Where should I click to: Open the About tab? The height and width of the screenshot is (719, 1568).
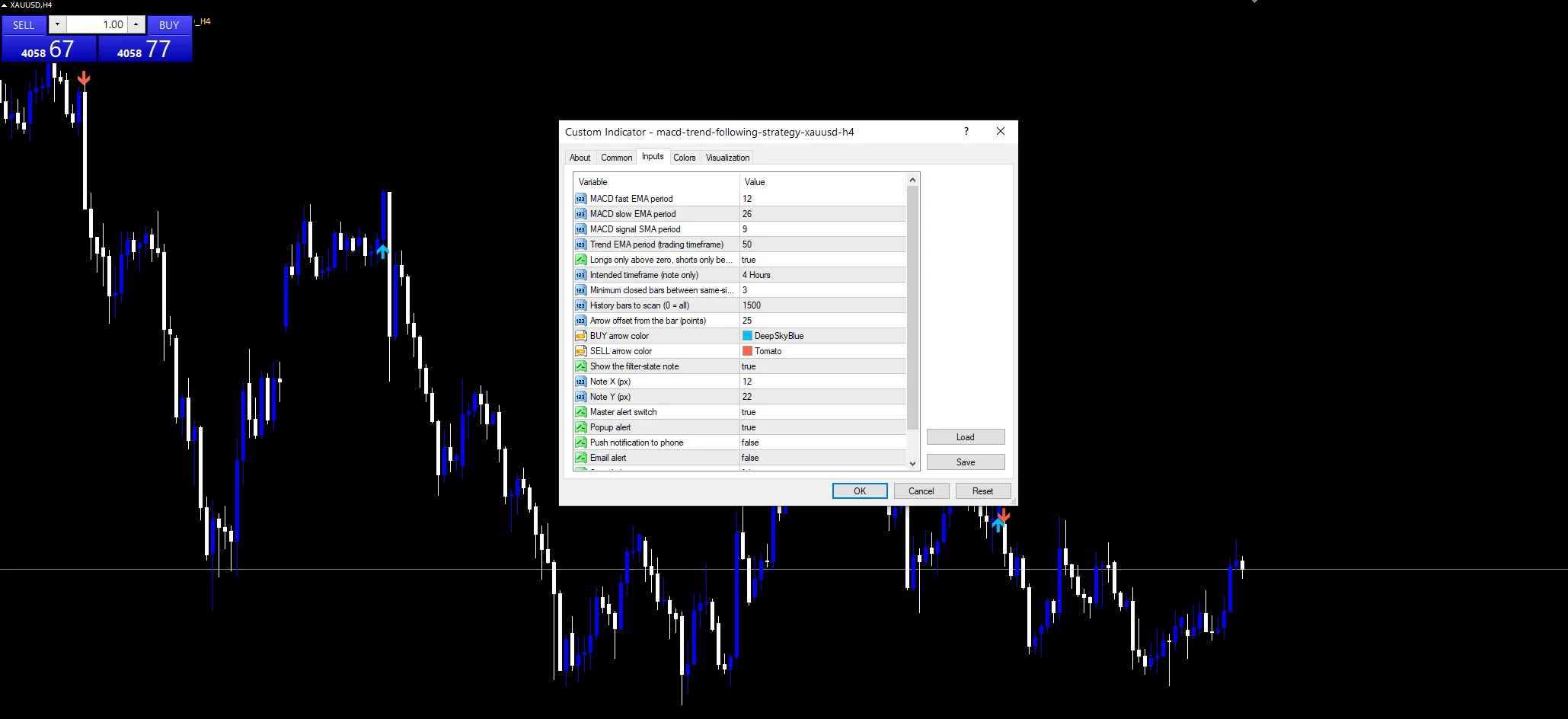click(580, 158)
